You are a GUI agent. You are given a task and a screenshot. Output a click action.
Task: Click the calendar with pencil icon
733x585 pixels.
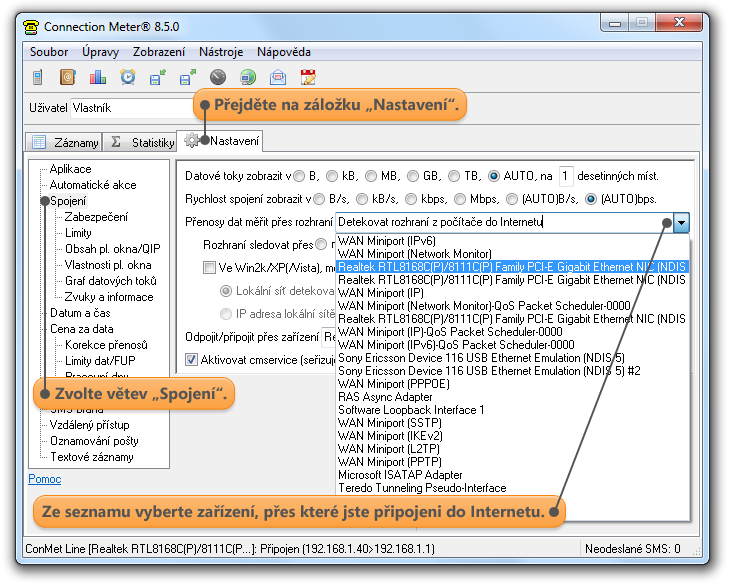(x=308, y=77)
